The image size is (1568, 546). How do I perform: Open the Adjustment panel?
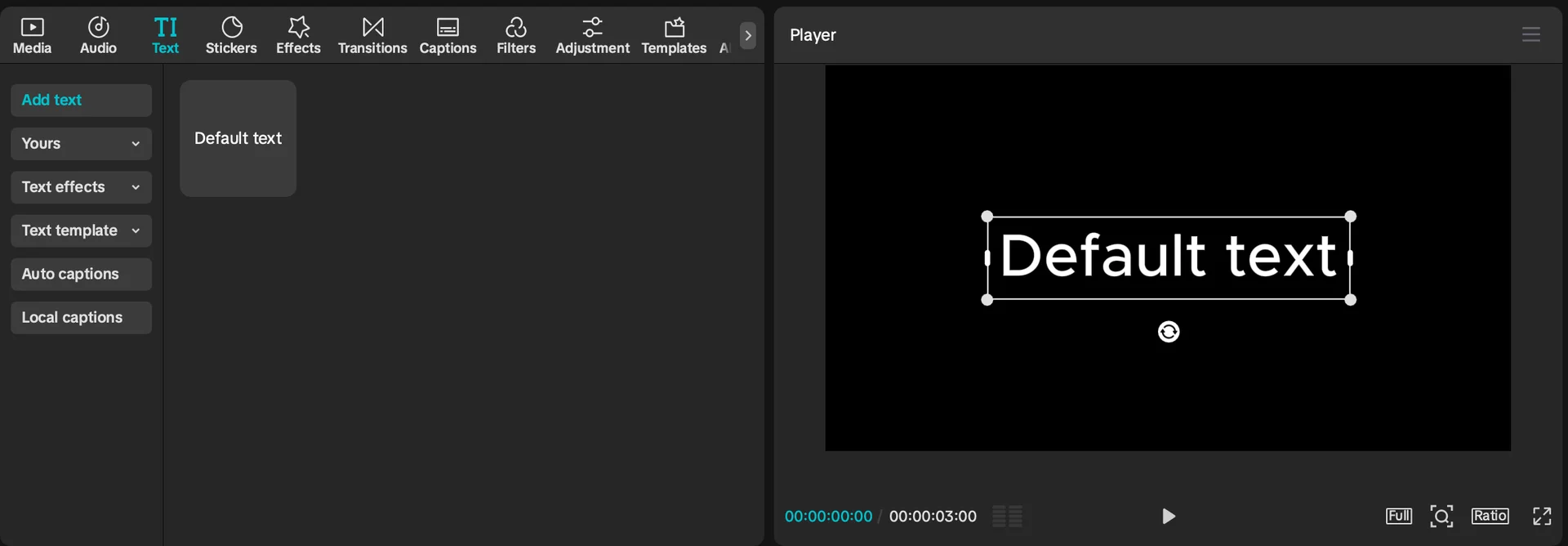592,36
